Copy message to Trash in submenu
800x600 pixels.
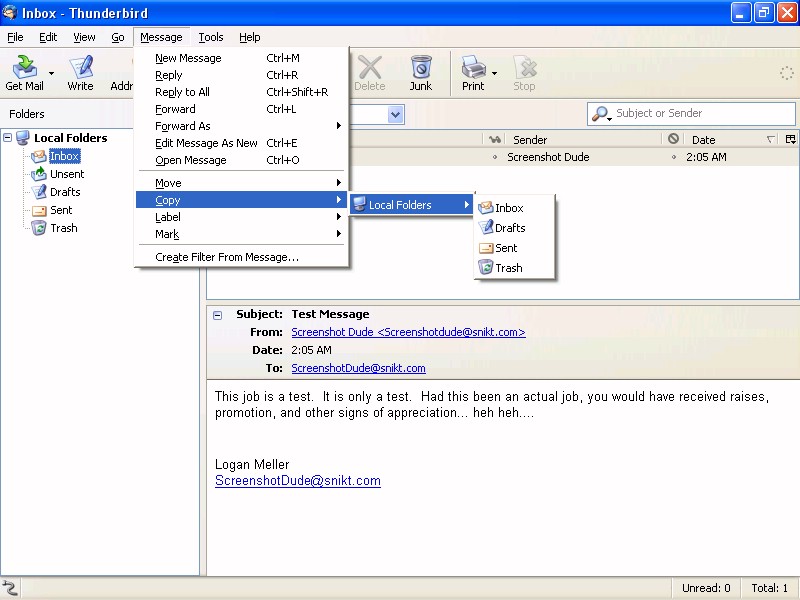point(514,268)
